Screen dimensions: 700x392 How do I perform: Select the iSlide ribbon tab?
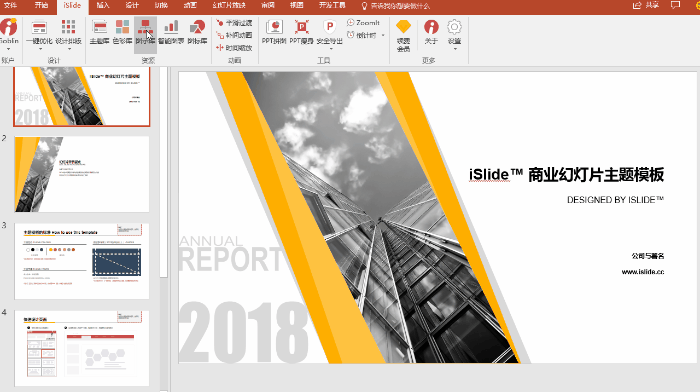click(72, 5)
